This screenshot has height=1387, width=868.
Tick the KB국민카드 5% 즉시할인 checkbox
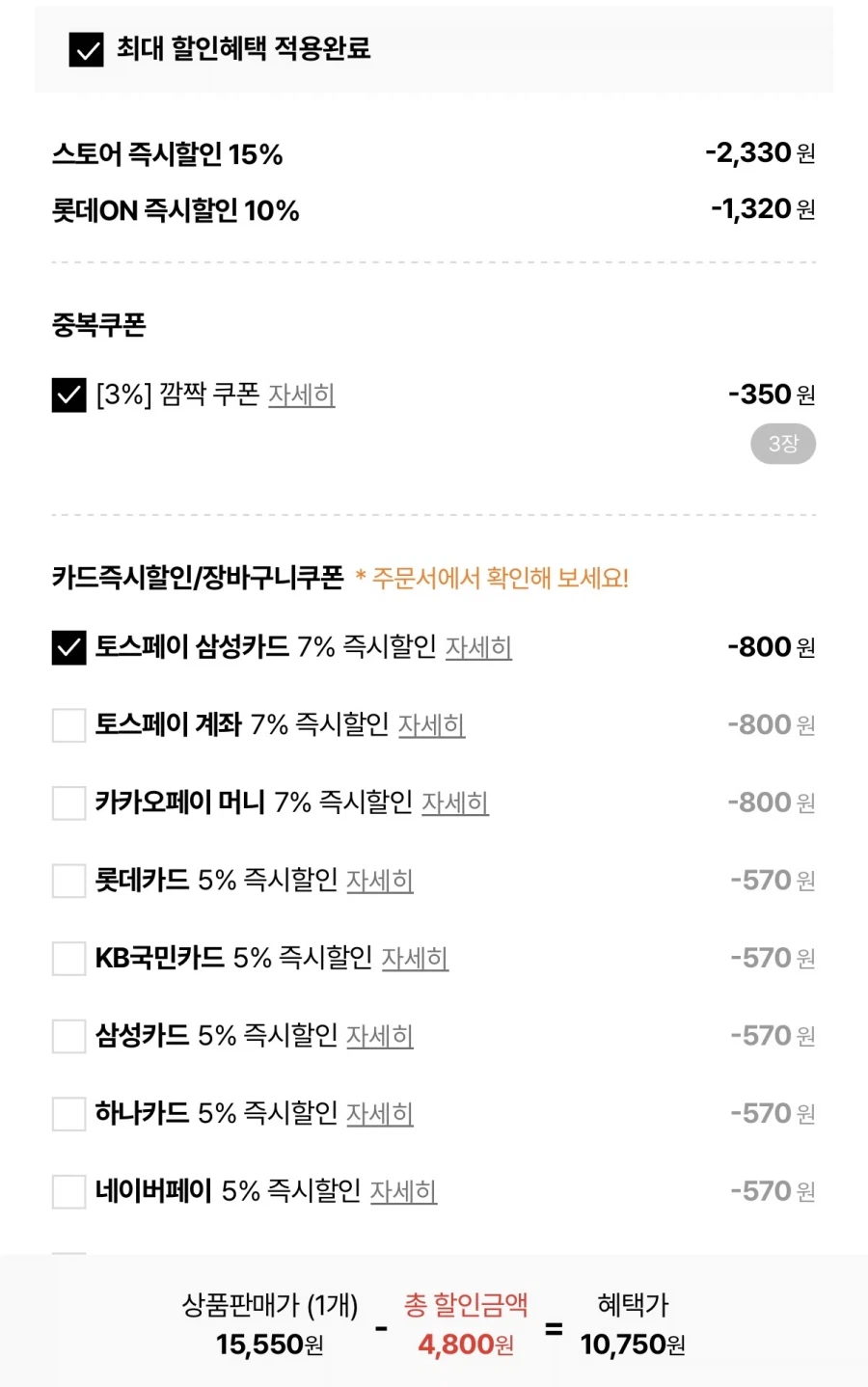(x=68, y=959)
